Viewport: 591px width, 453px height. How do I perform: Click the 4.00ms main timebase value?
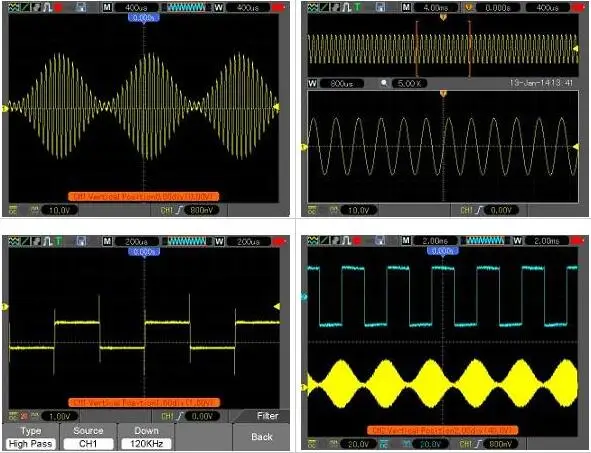(x=435, y=7)
